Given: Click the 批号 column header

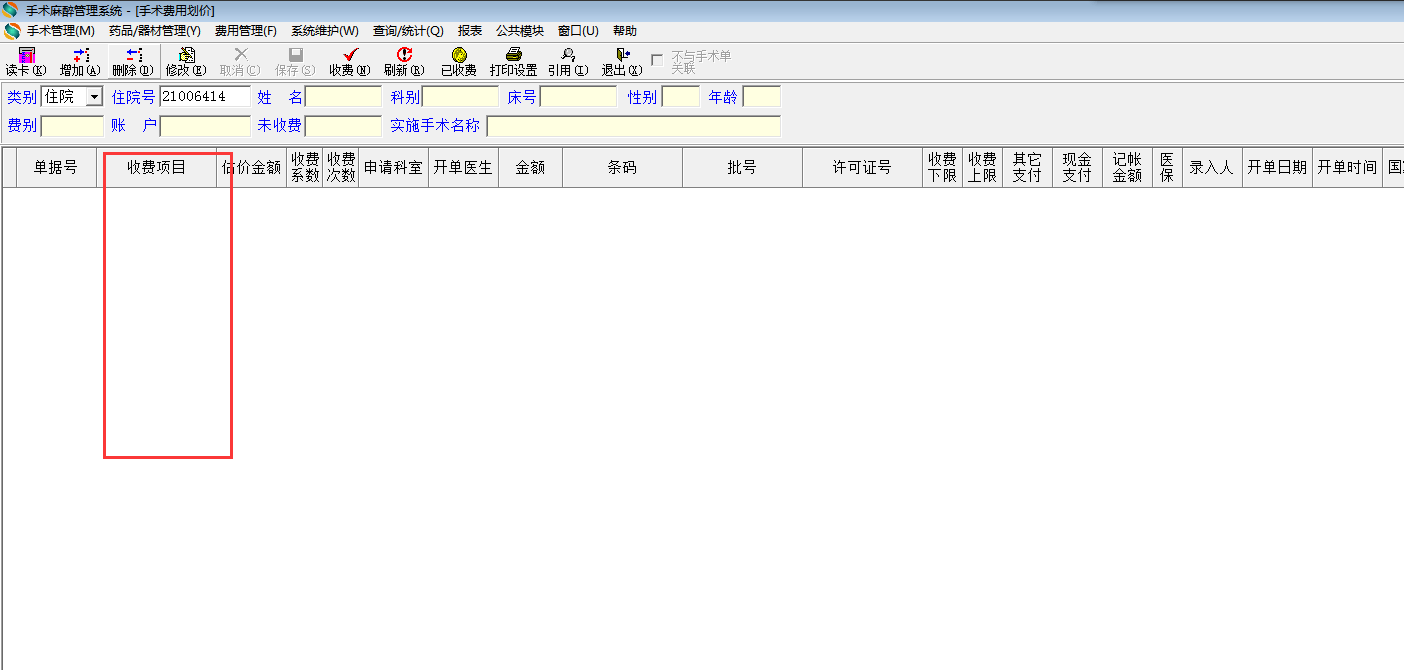Looking at the screenshot, I should (742, 167).
